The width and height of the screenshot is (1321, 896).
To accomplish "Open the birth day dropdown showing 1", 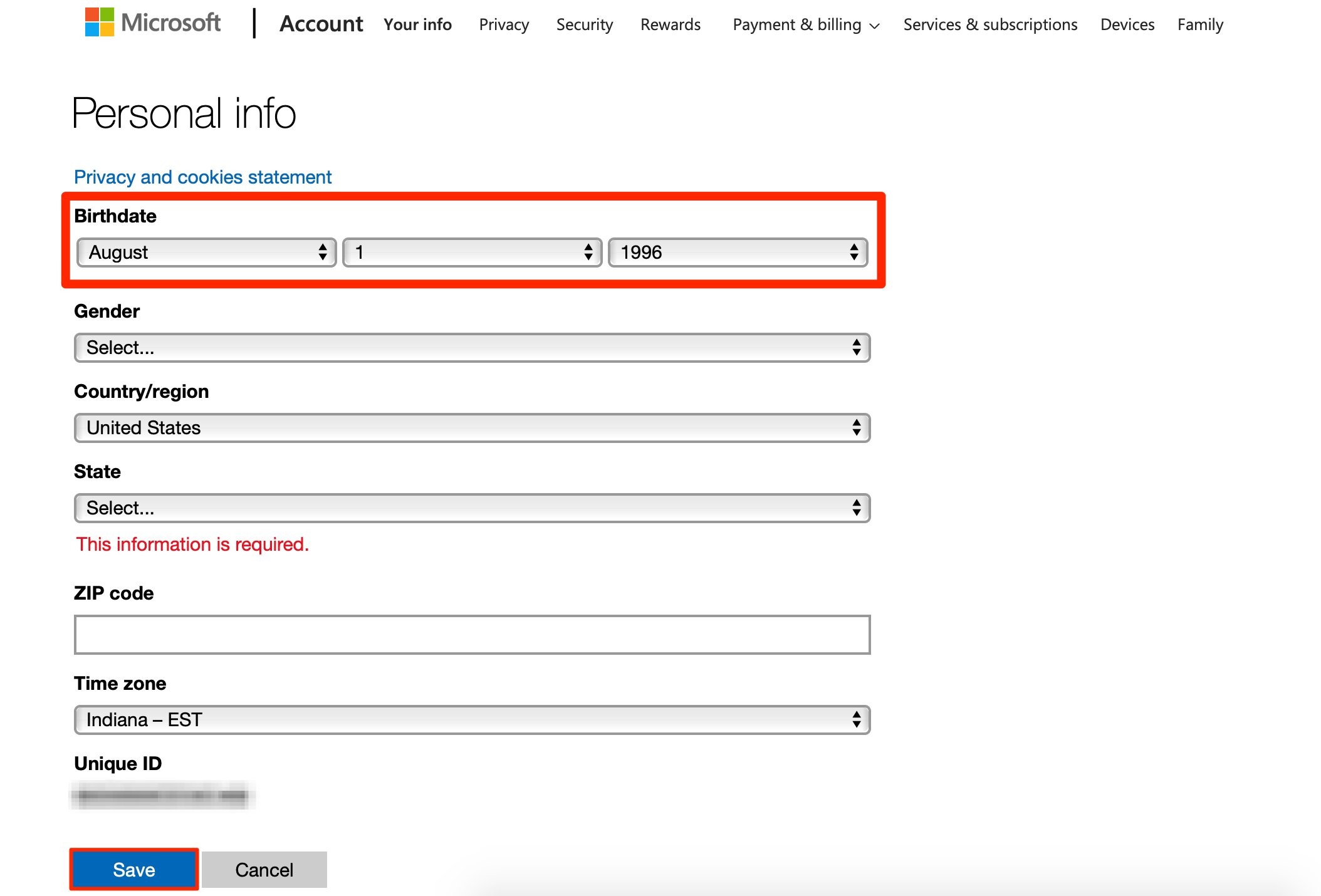I will 472,253.
